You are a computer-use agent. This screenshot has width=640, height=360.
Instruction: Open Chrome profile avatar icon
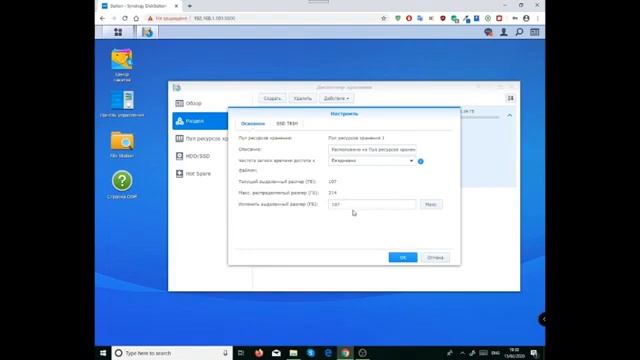[x=527, y=18]
